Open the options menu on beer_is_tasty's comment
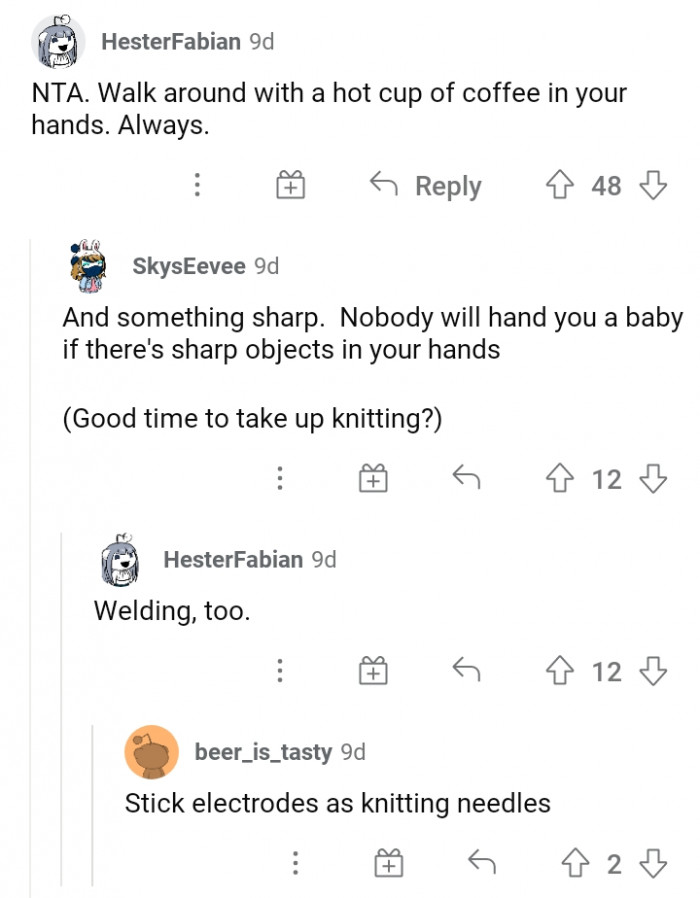 [296, 862]
